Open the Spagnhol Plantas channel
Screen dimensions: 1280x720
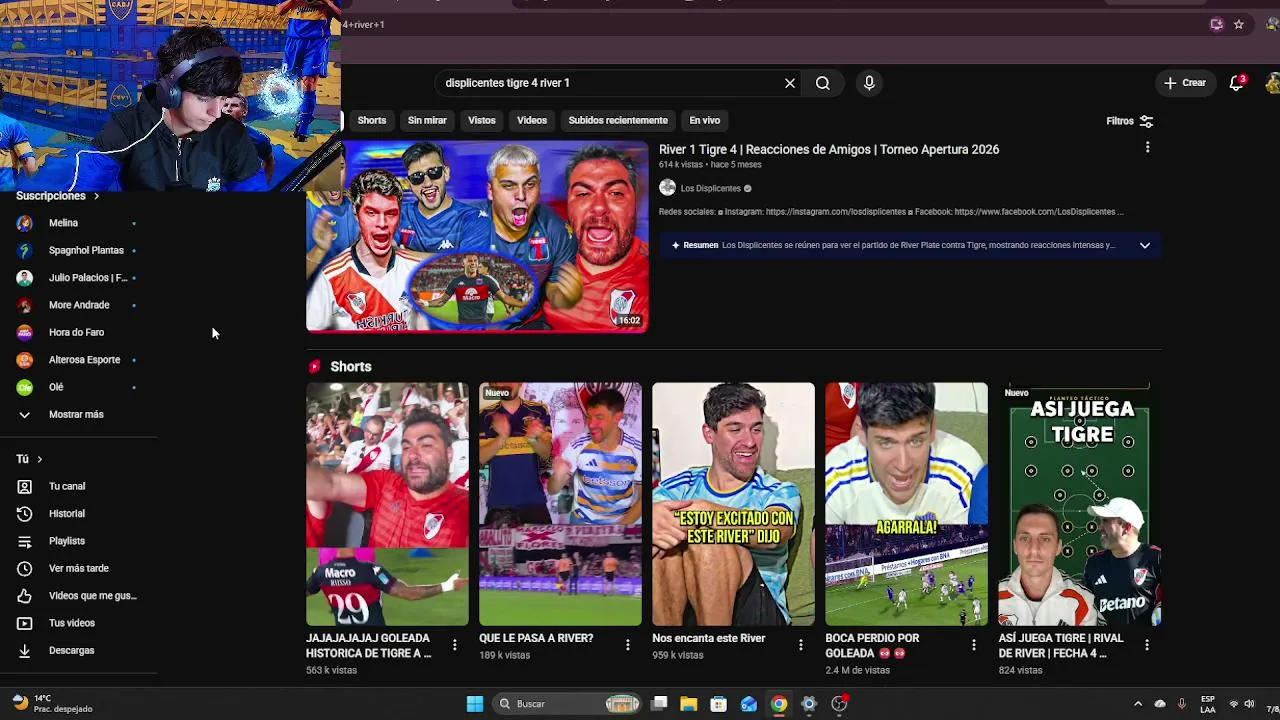pos(86,250)
